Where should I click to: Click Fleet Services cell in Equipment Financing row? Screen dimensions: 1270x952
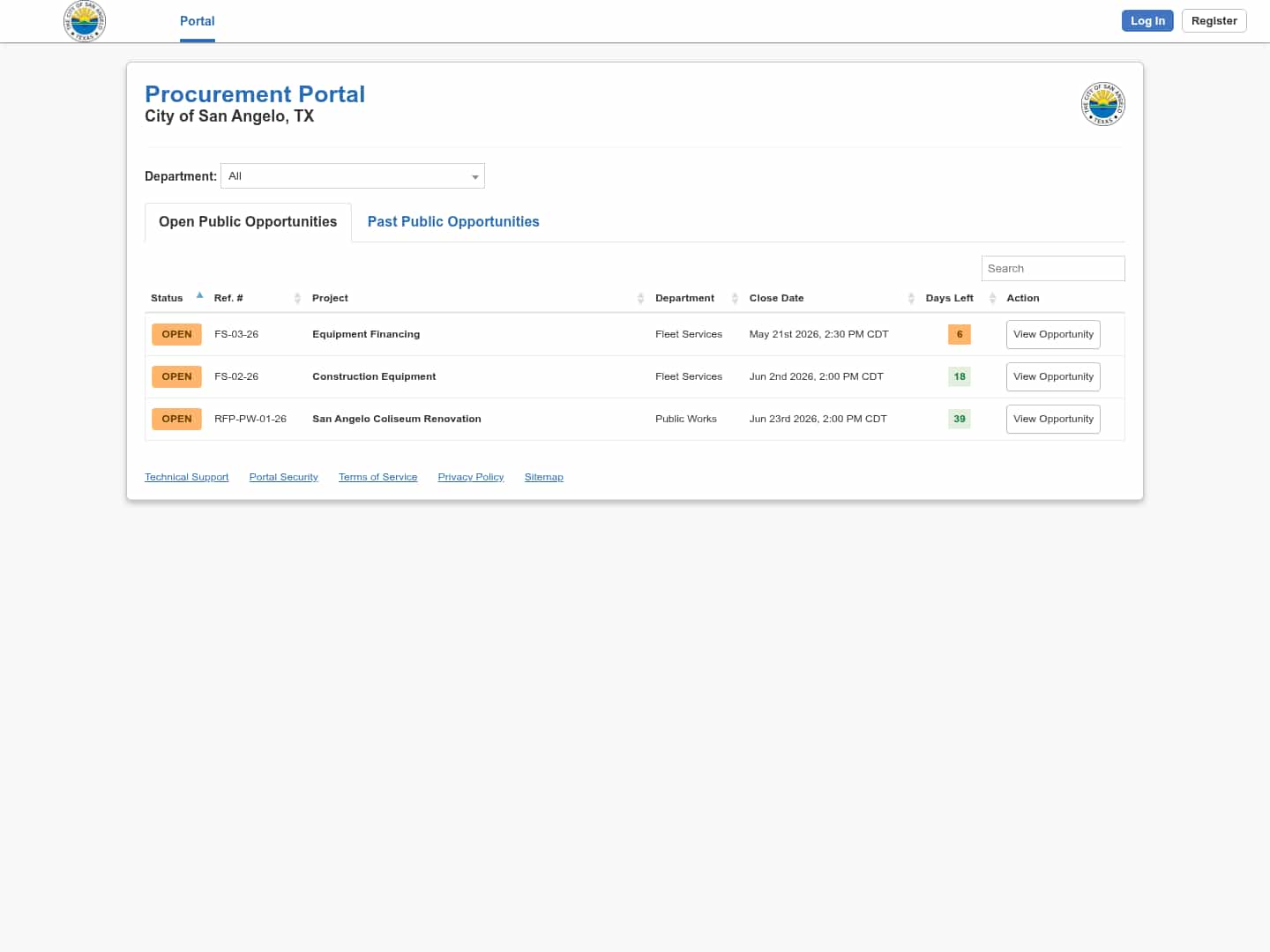click(x=689, y=334)
